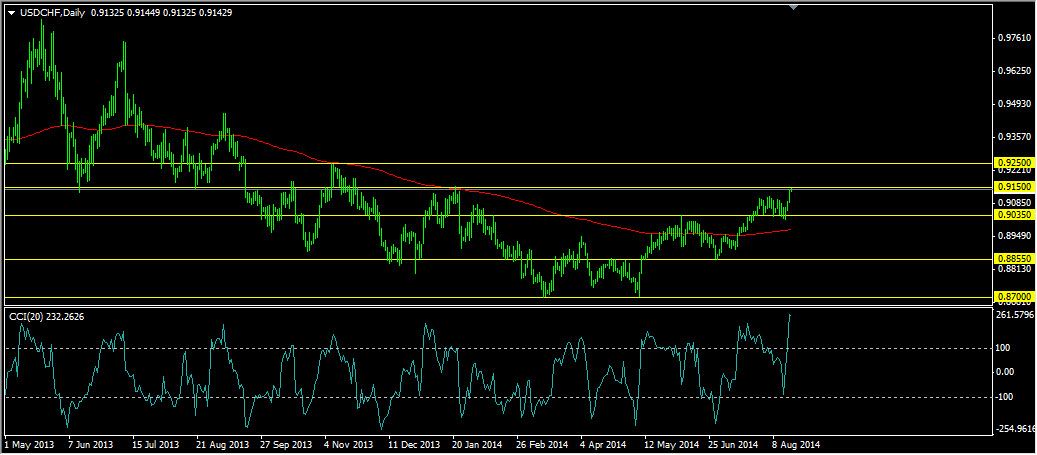Select the yellow 0.92500 price level tag
1037x455 pixels.
click(1013, 162)
